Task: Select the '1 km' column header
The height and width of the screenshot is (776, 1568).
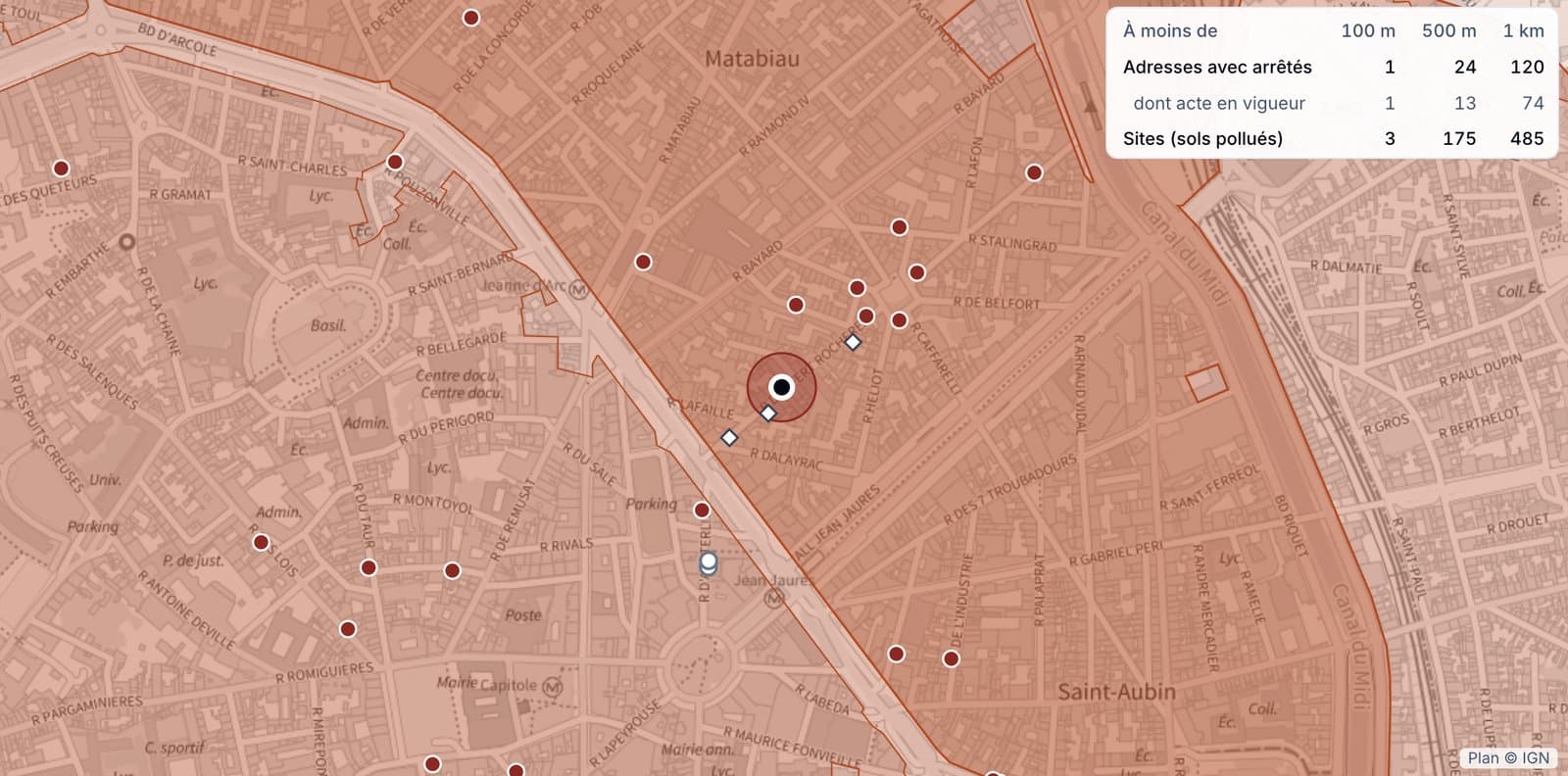Action: (1523, 30)
